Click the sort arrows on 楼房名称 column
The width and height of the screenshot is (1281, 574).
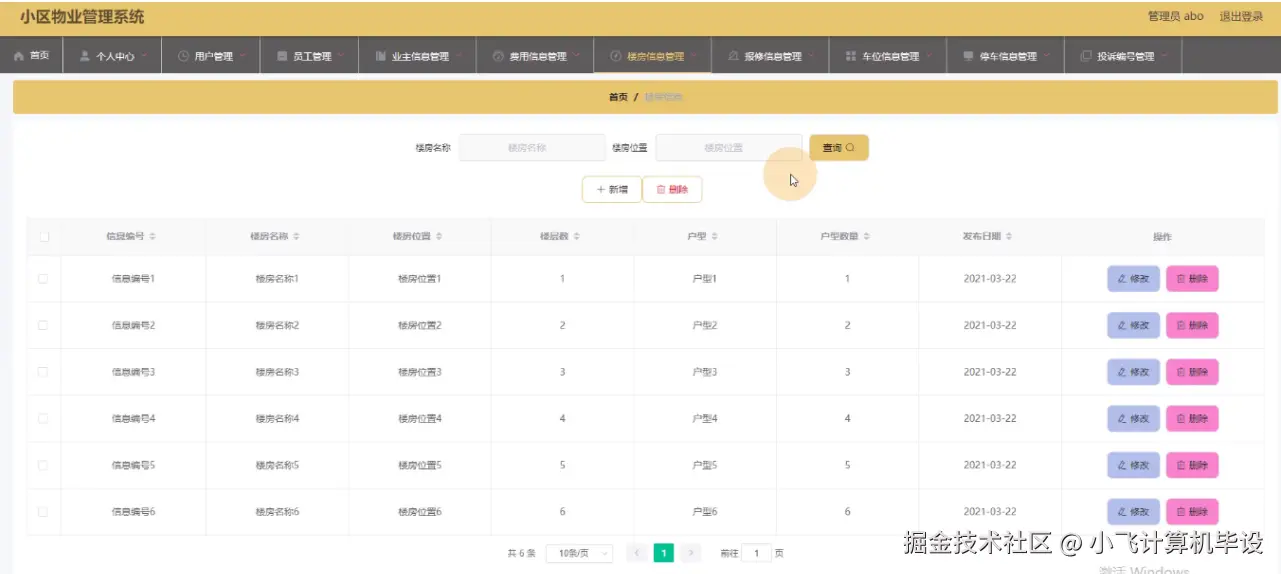pos(296,237)
